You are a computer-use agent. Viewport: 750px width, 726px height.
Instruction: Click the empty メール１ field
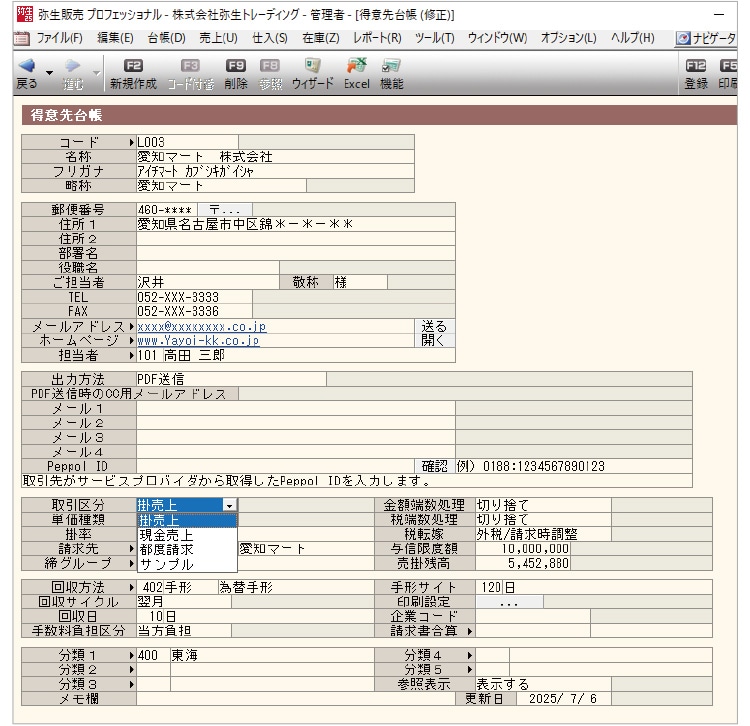point(296,408)
